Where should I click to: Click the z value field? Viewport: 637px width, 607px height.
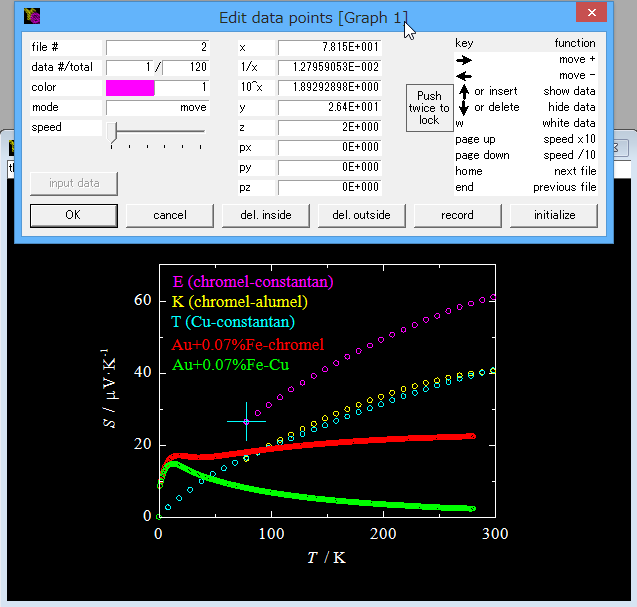click(x=329, y=127)
